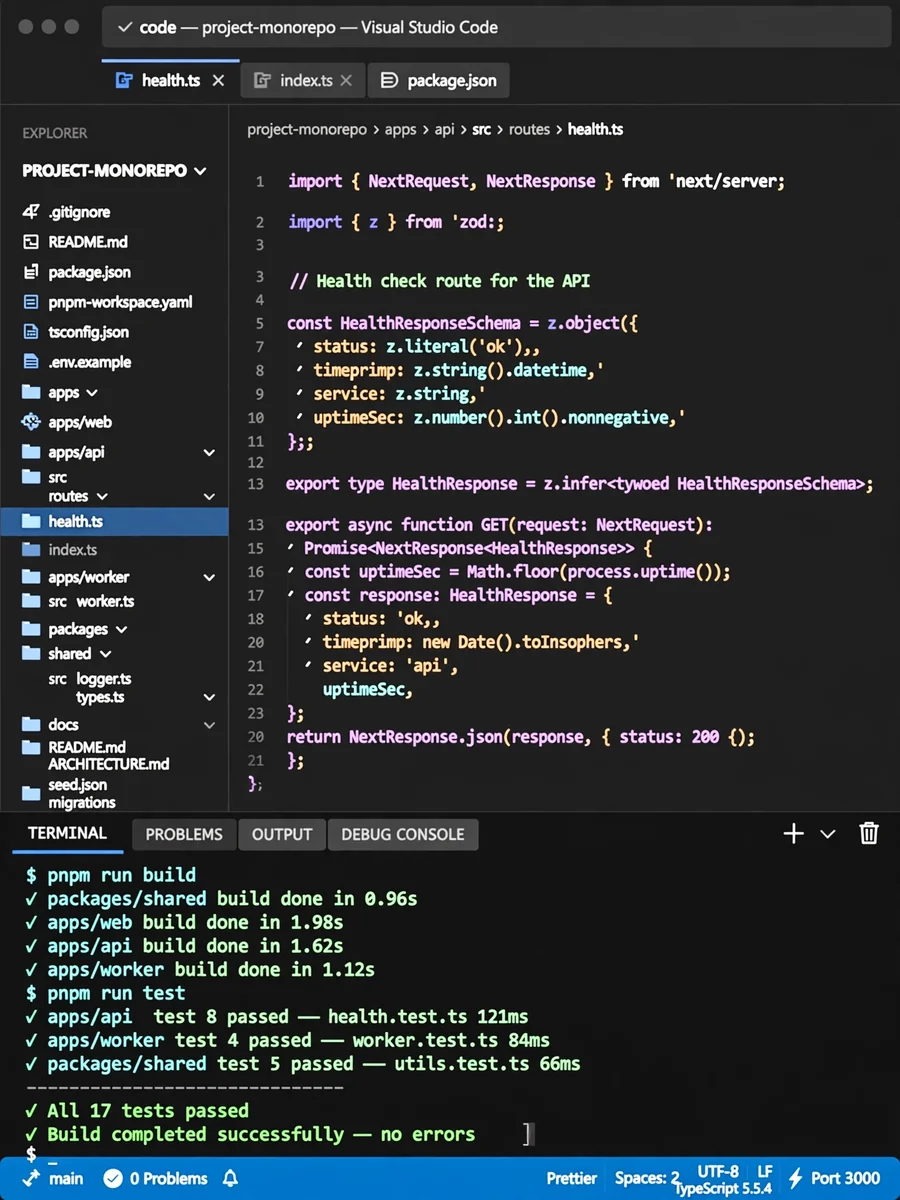Open worker.ts in the explorer
The image size is (900, 1200).
click(105, 601)
